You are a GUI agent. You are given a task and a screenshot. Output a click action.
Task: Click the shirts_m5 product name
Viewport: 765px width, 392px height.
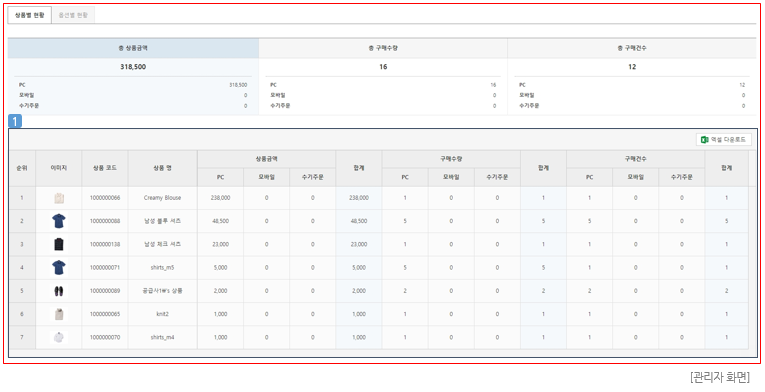point(162,268)
